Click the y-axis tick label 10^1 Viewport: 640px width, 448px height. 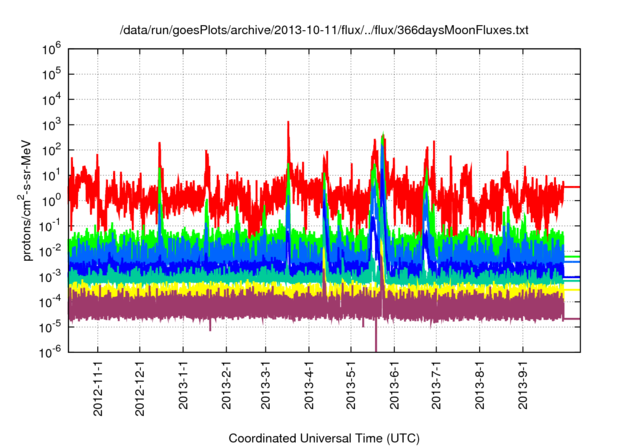coord(51,175)
